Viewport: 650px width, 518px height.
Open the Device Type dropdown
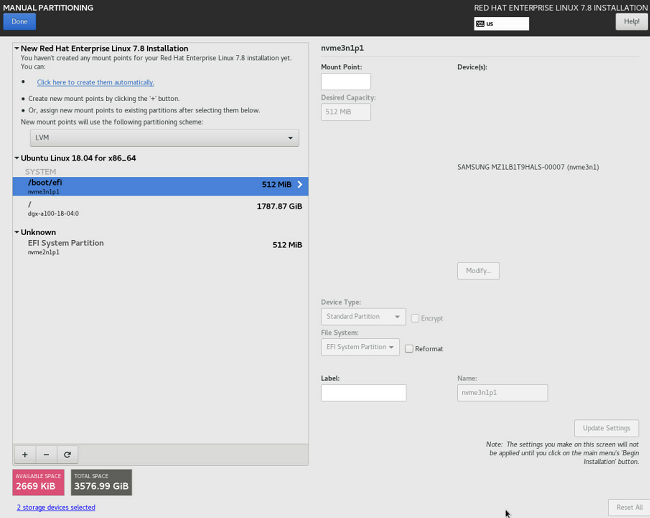[363, 317]
